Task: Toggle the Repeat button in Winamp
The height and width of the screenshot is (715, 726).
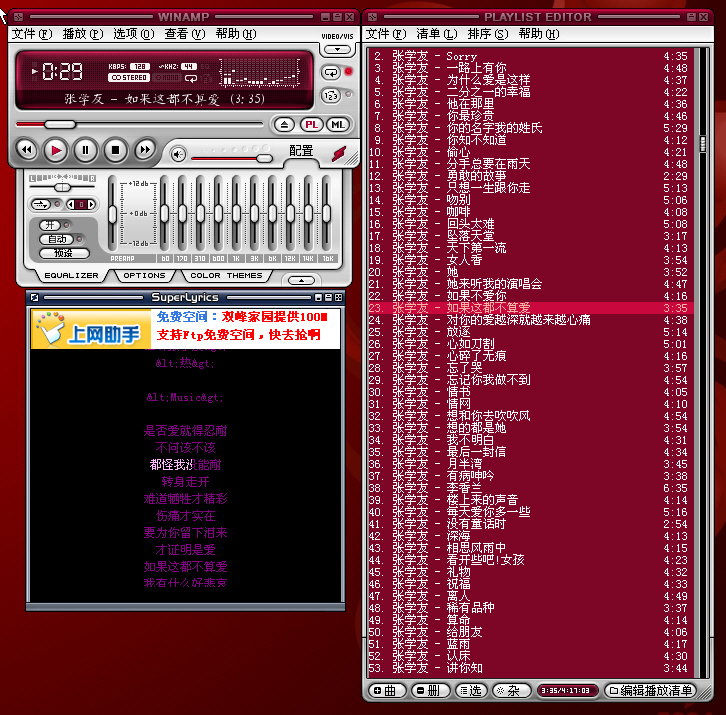Action: click(331, 73)
